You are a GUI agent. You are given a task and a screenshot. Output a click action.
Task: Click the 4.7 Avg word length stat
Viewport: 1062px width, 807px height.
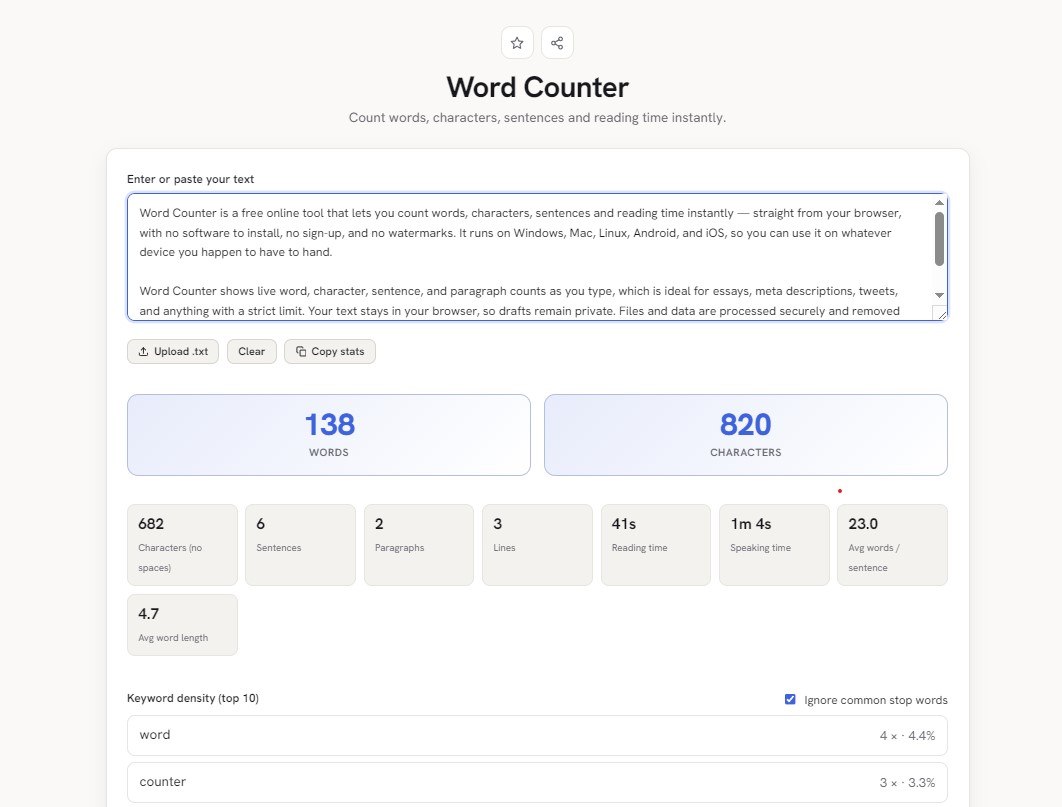point(182,625)
